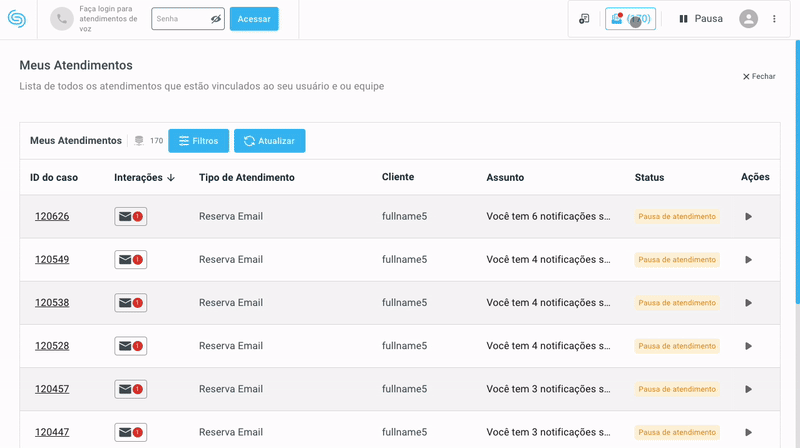Viewport: 800px width, 448px height.
Task: Open the inbox notifications counter (170)
Action: [630, 19]
